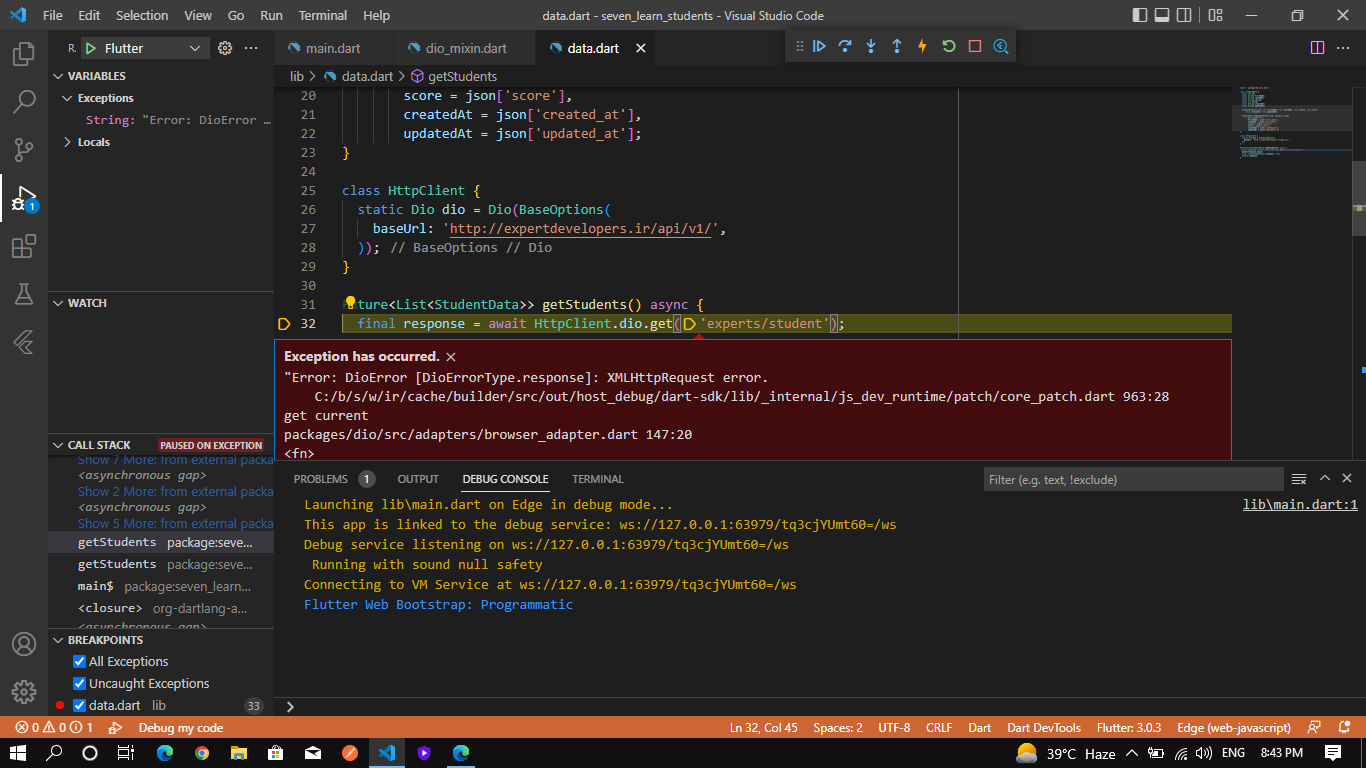Click the debug console filter field
The image size is (1366, 768).
[1133, 480]
